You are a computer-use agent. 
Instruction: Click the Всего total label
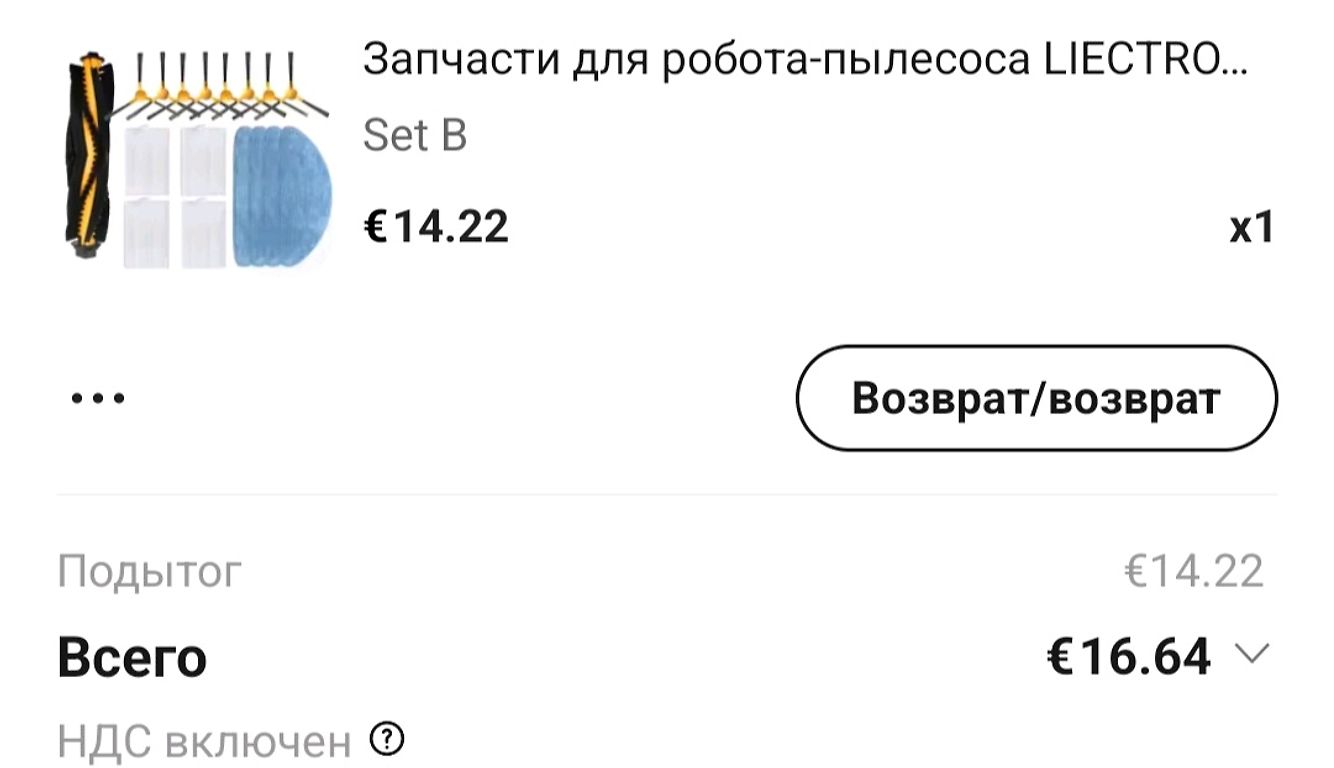132,657
